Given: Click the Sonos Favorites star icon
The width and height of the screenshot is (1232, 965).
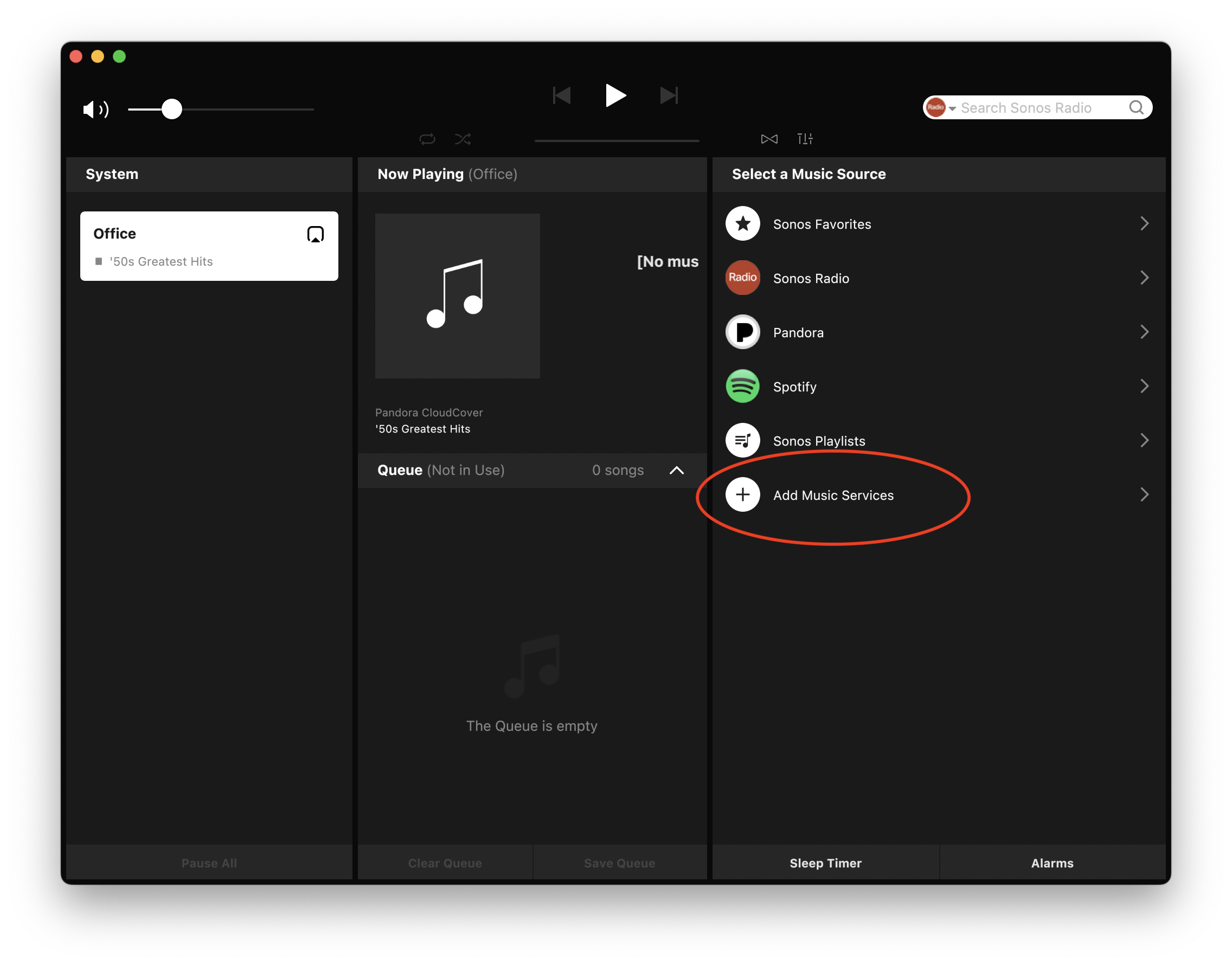Looking at the screenshot, I should click(742, 224).
